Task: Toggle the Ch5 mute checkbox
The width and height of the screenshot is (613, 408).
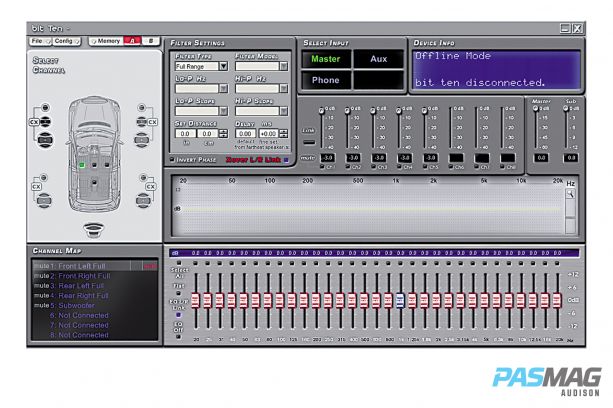Action: click(425, 167)
